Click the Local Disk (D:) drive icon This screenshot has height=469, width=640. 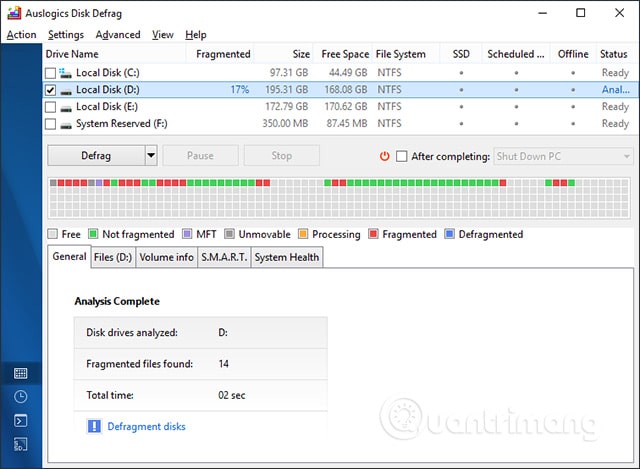(x=66, y=91)
